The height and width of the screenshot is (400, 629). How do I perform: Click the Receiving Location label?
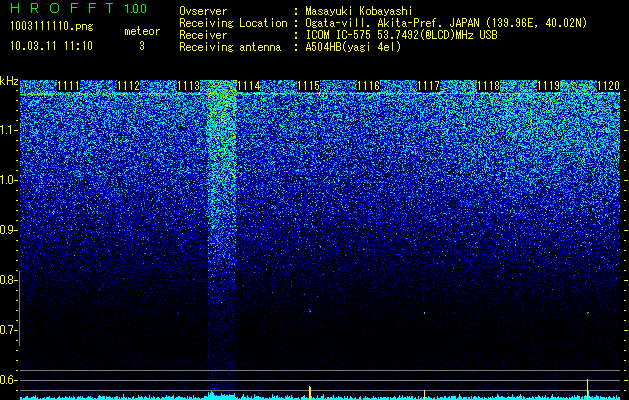coord(233,23)
